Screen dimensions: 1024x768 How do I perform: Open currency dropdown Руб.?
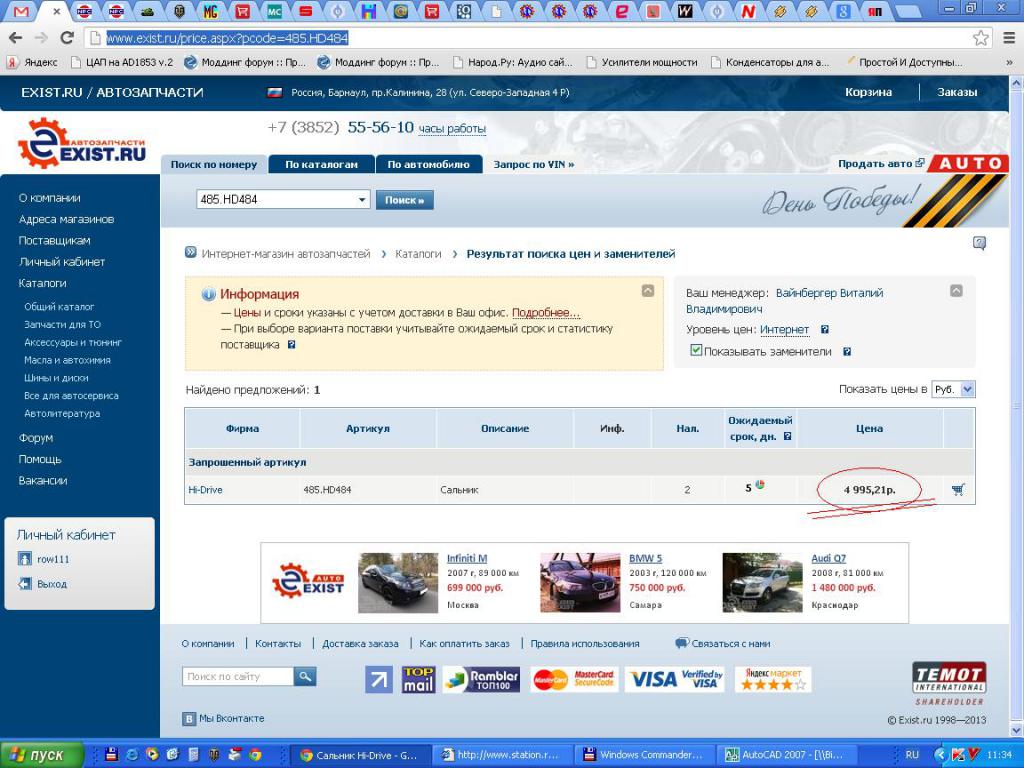(953, 389)
